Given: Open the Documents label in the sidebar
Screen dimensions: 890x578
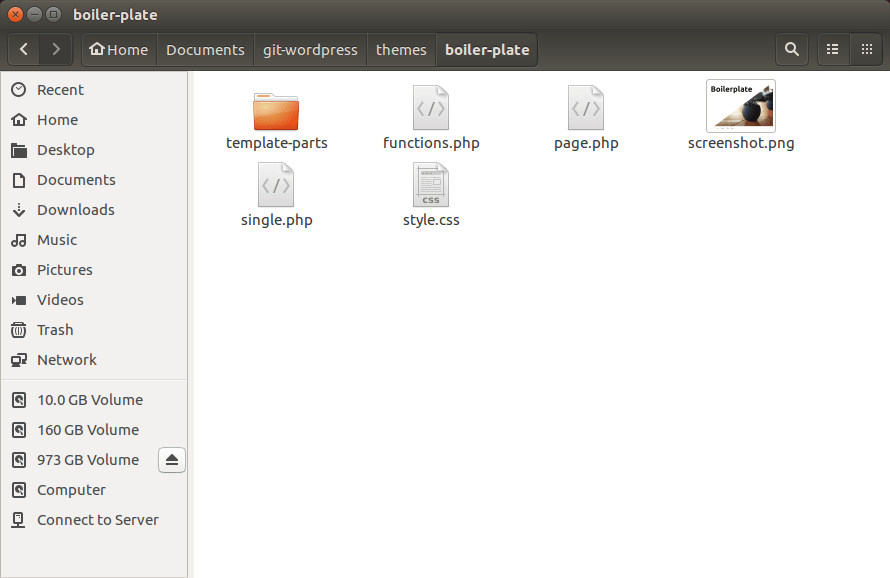Looking at the screenshot, I should 76,180.
